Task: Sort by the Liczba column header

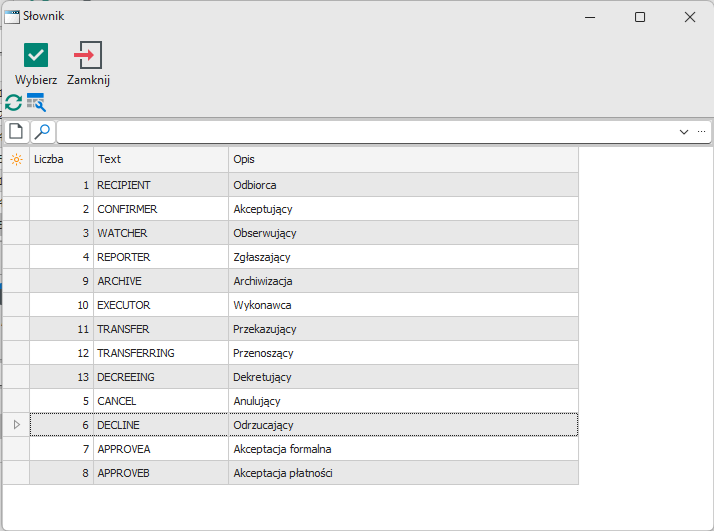Action: point(60,159)
